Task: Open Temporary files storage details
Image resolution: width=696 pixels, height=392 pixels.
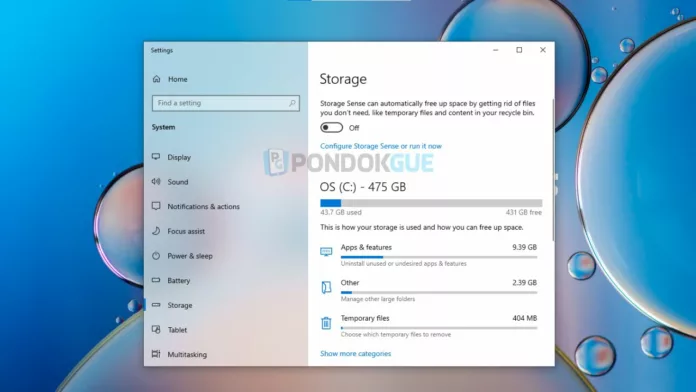Action: (x=429, y=326)
